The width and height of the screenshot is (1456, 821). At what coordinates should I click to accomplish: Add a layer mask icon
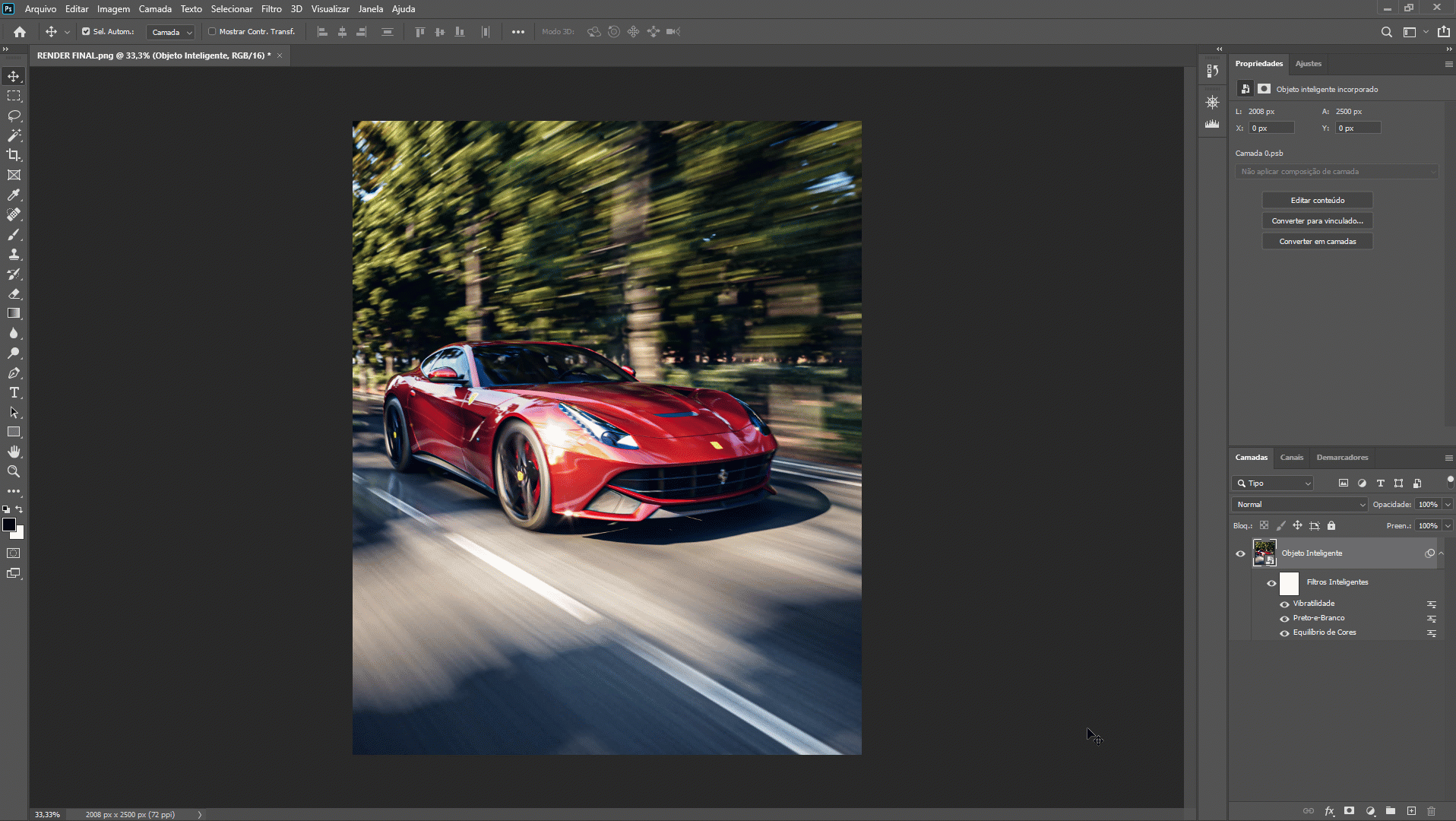[1350, 811]
